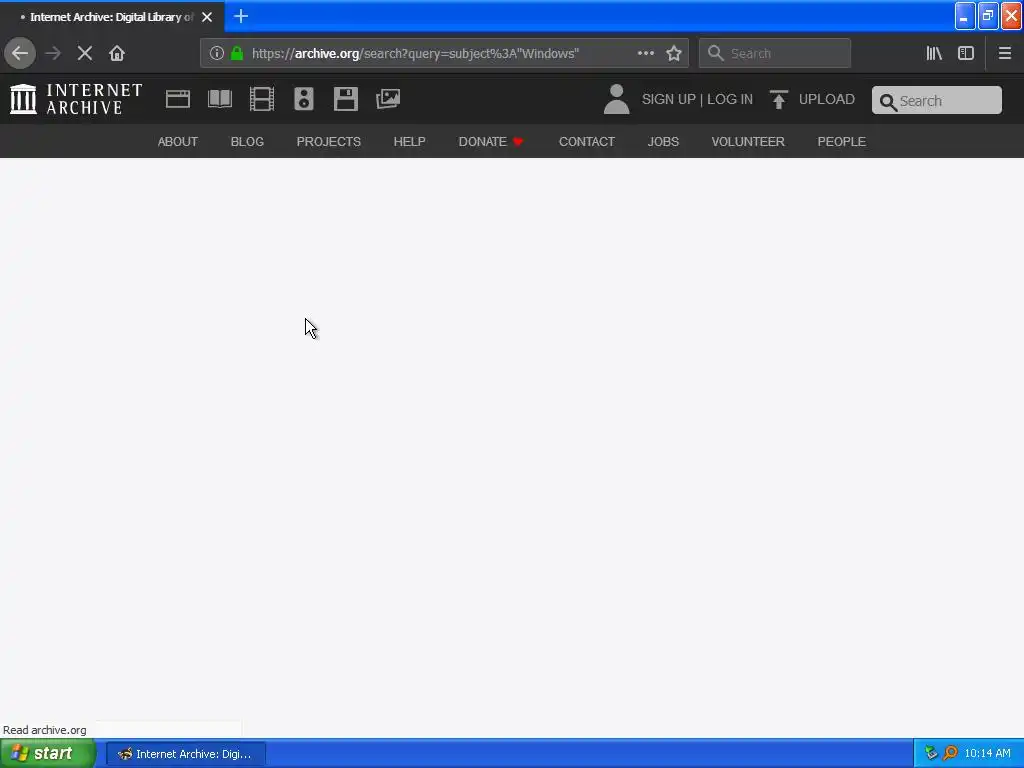Show site information icon in address bar
This screenshot has height=768, width=1024.
click(x=217, y=54)
